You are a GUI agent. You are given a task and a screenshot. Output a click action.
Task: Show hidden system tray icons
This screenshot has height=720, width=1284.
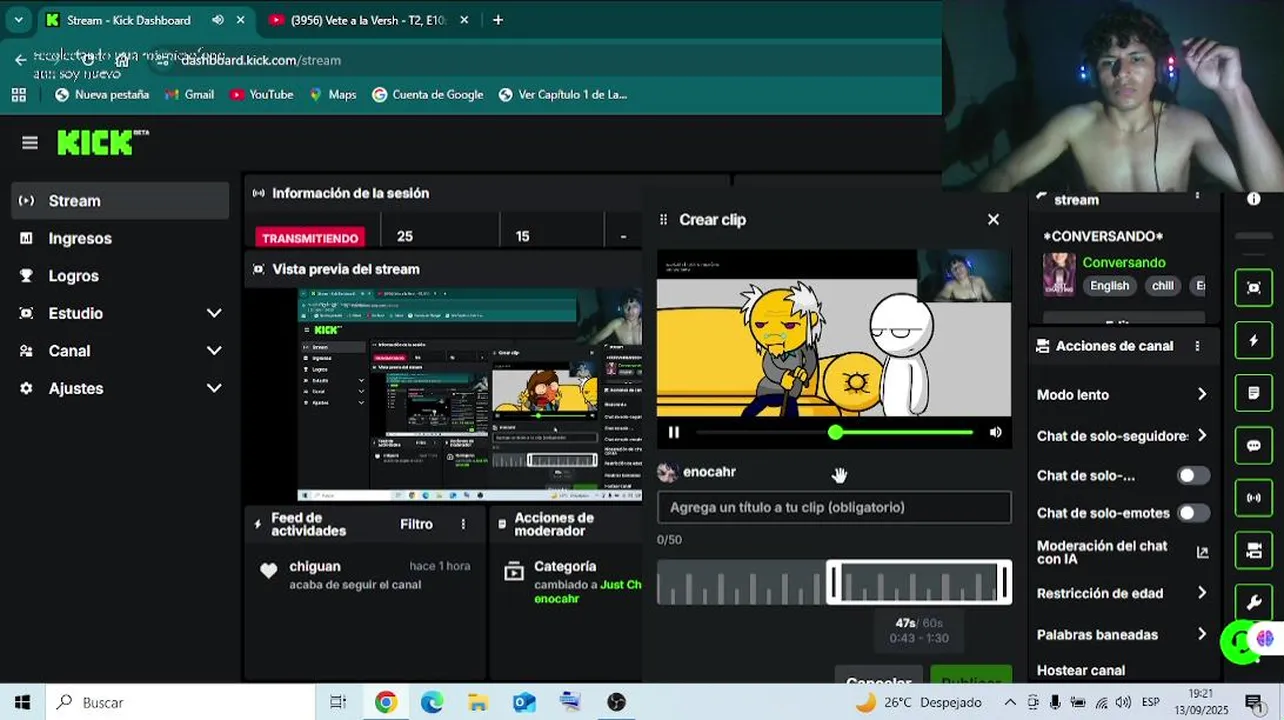coord(1010,703)
